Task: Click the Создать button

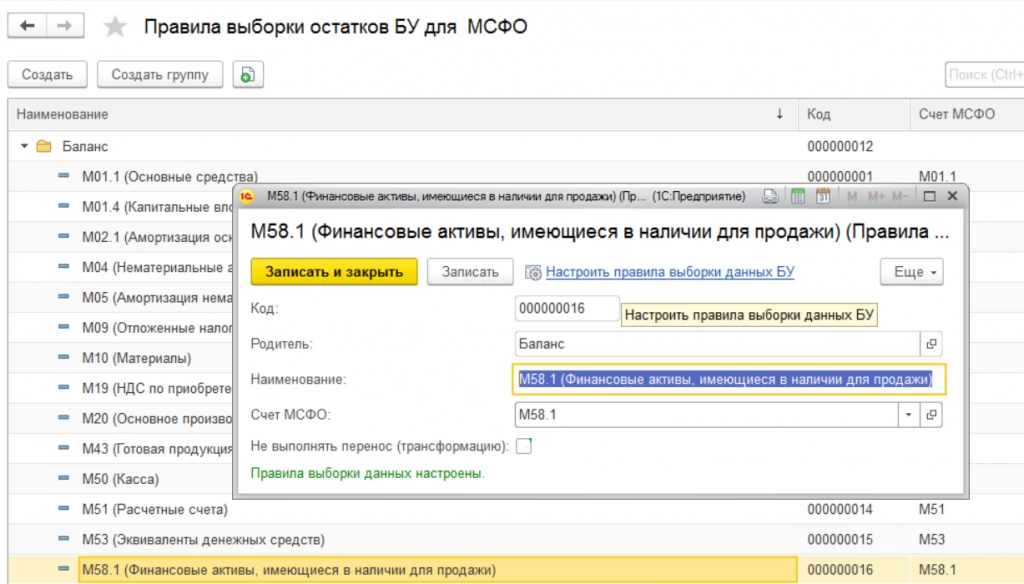Action: pos(47,74)
